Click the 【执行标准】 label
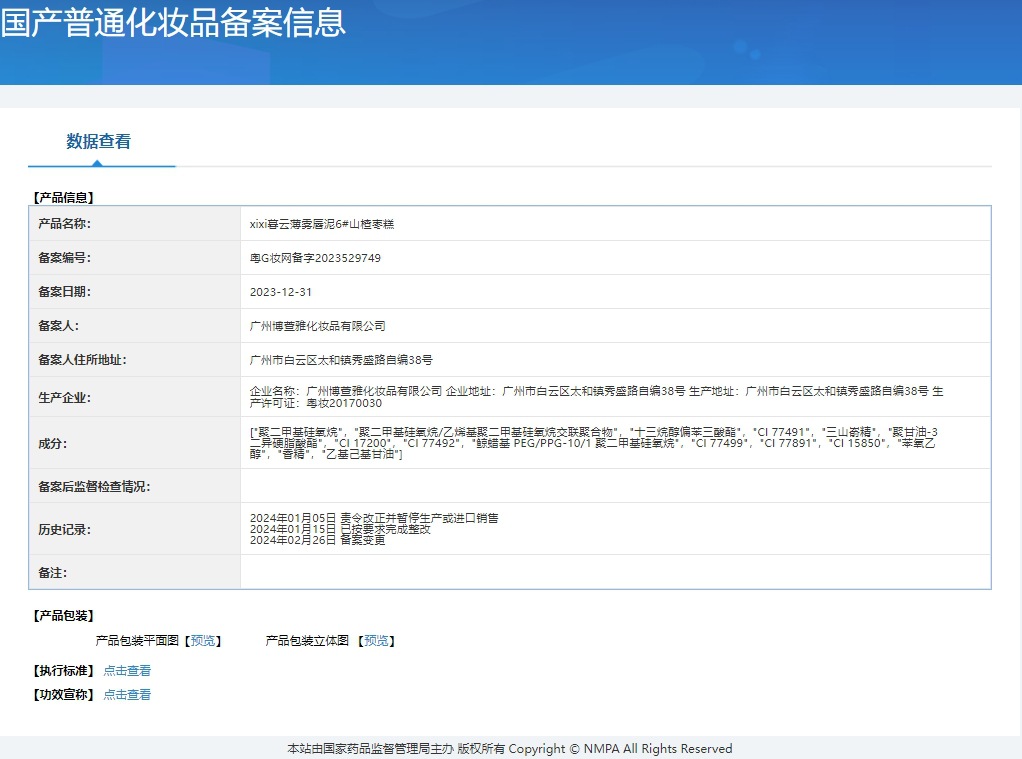 pos(64,670)
